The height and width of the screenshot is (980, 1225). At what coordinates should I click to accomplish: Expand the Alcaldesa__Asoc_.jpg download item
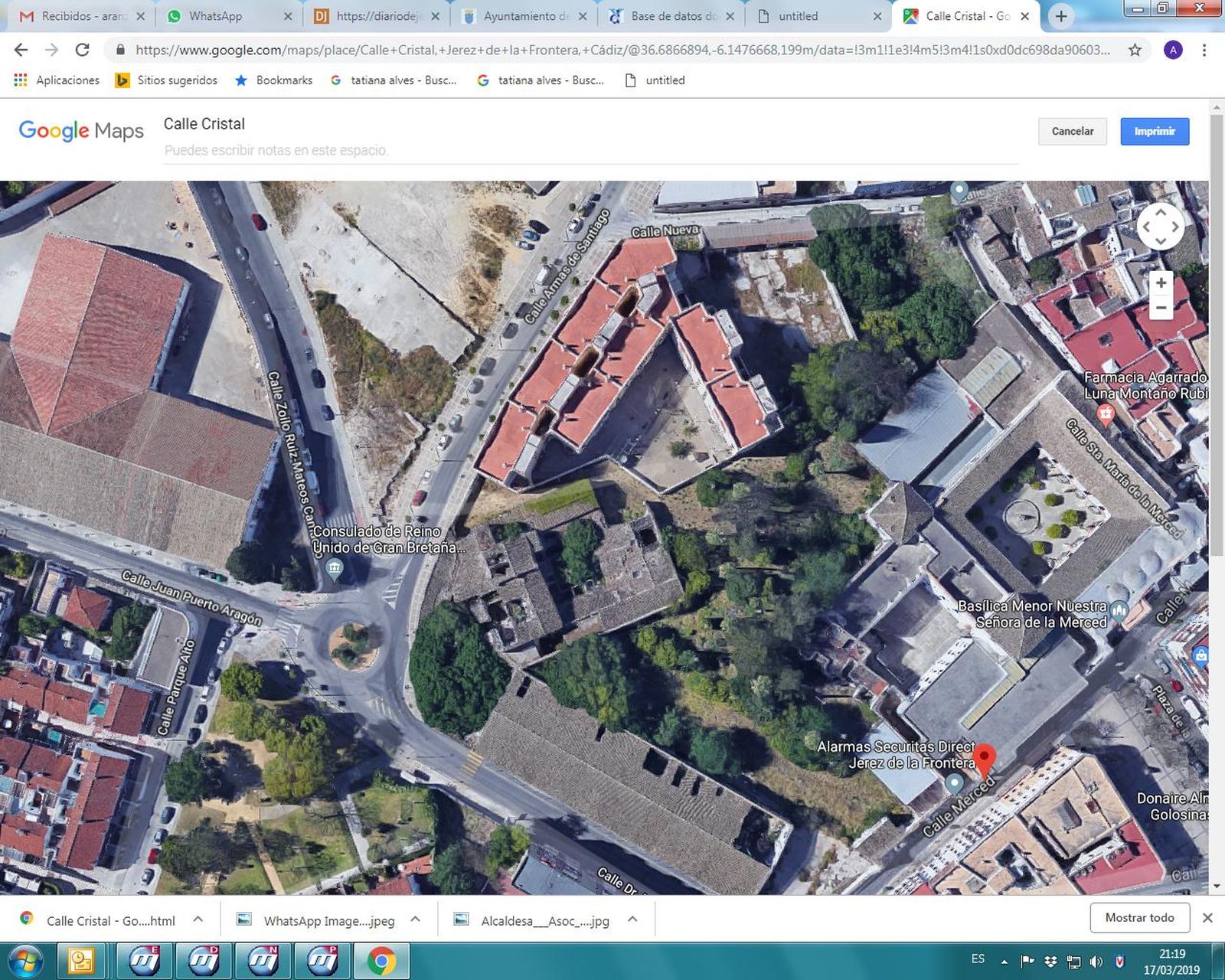[632, 920]
